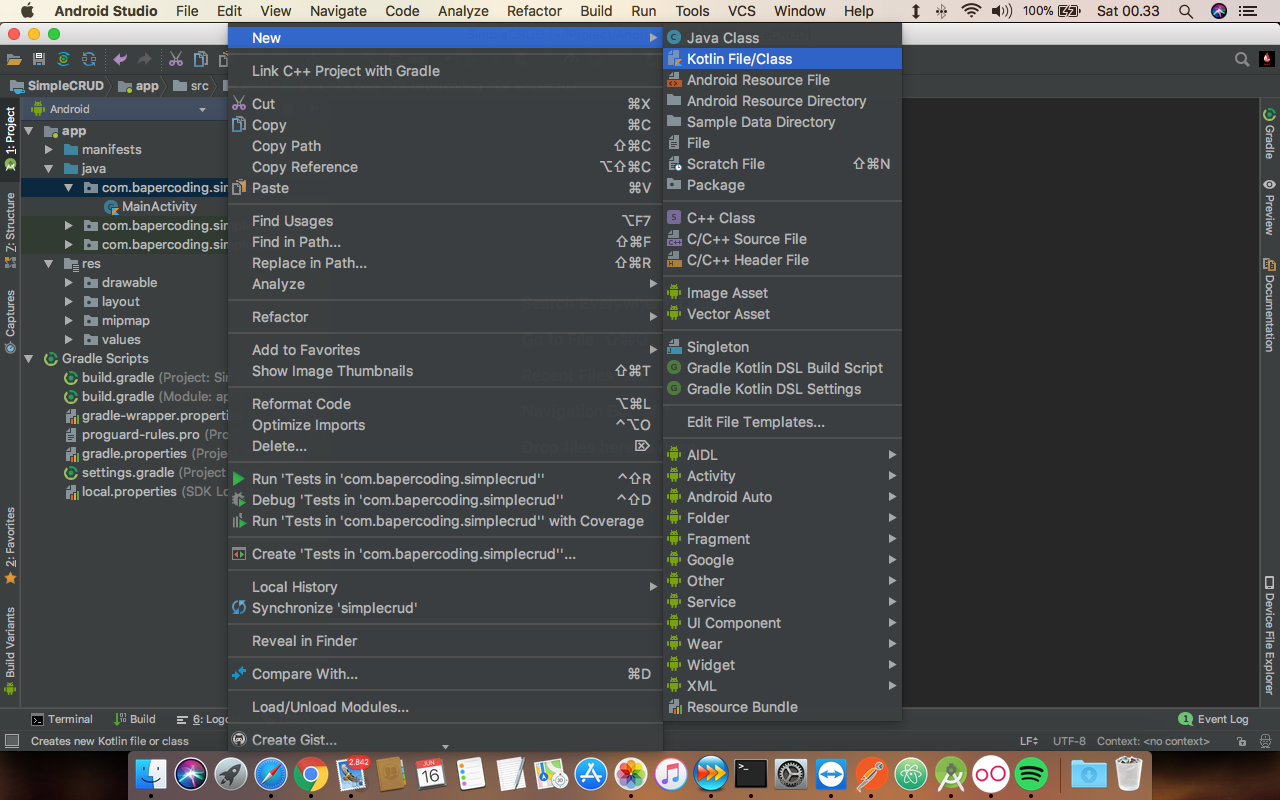Launch Terminal app from the Dock

[751, 773]
